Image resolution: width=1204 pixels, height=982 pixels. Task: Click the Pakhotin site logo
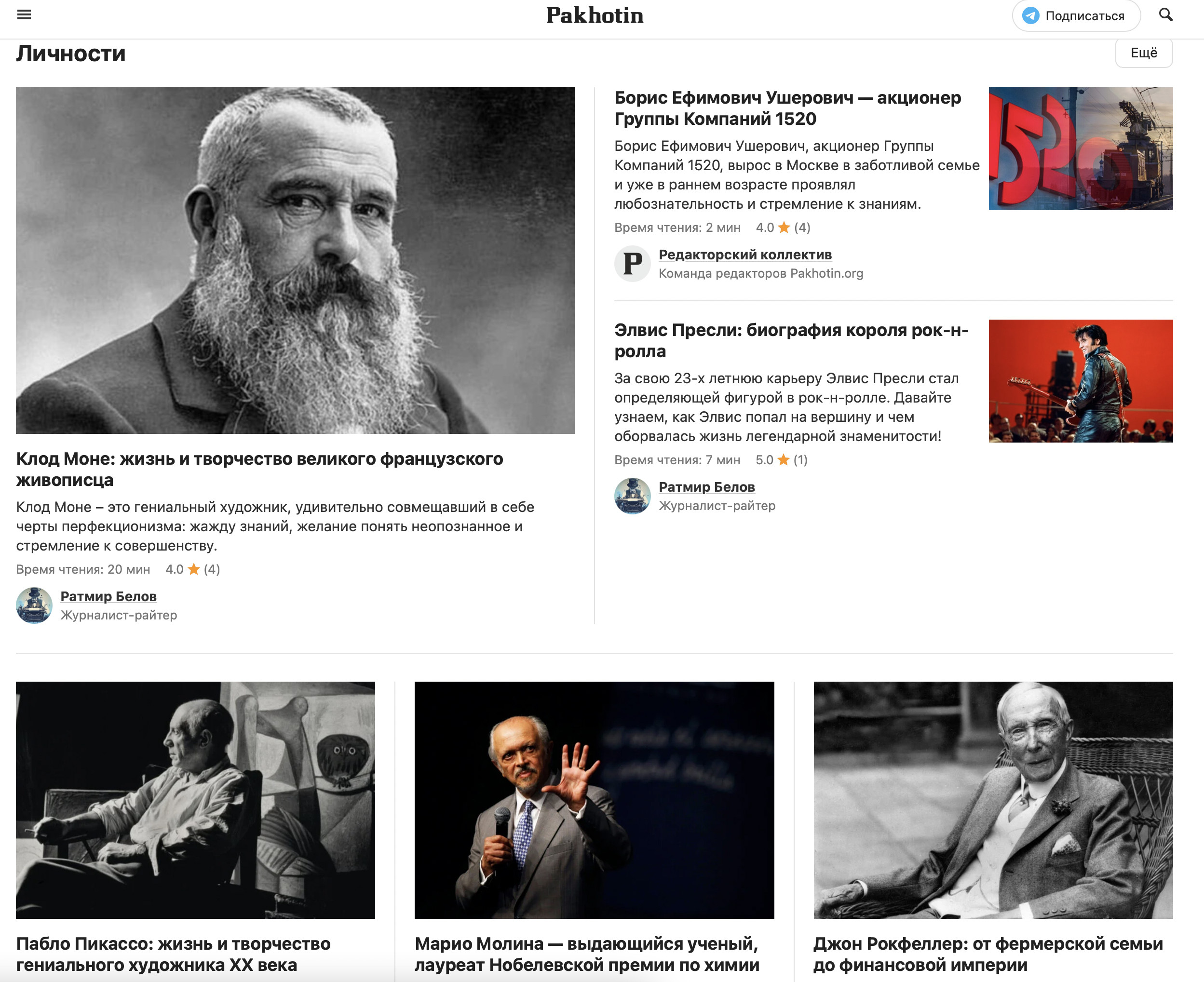click(x=595, y=15)
